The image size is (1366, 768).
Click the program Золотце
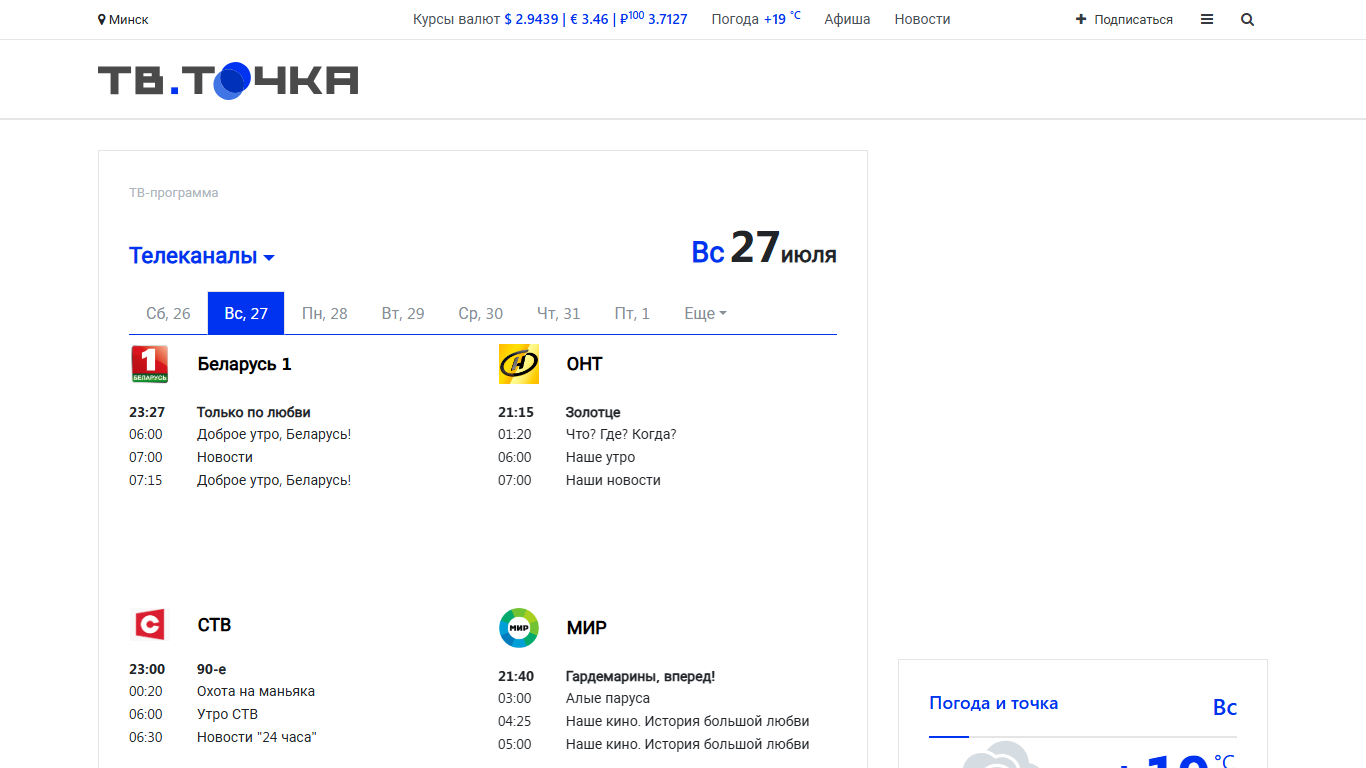click(x=593, y=412)
